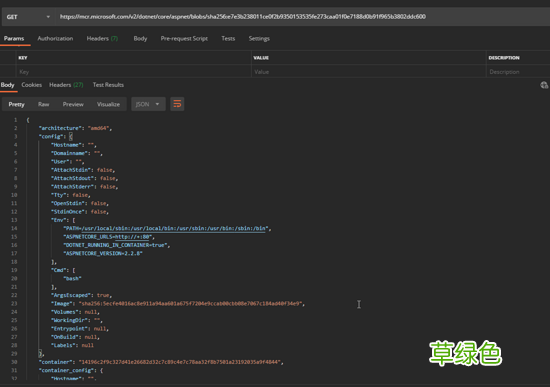Switch response view to Preview
Image resolution: width=550 pixels, height=387 pixels.
pyautogui.click(x=73, y=104)
